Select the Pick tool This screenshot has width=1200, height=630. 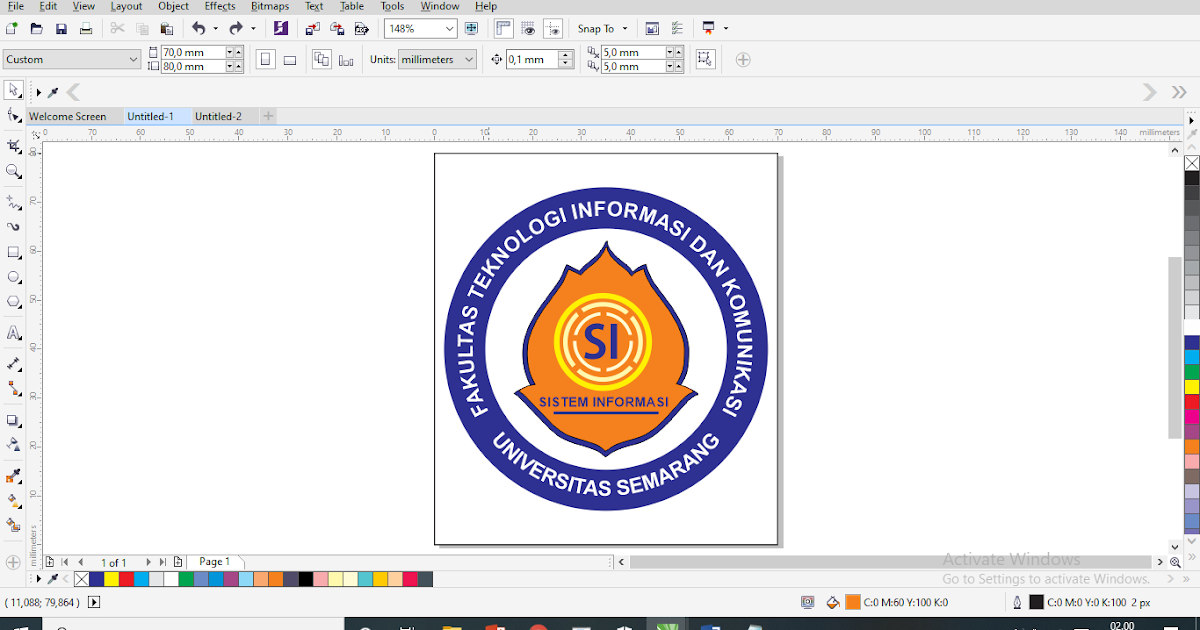click(x=13, y=90)
